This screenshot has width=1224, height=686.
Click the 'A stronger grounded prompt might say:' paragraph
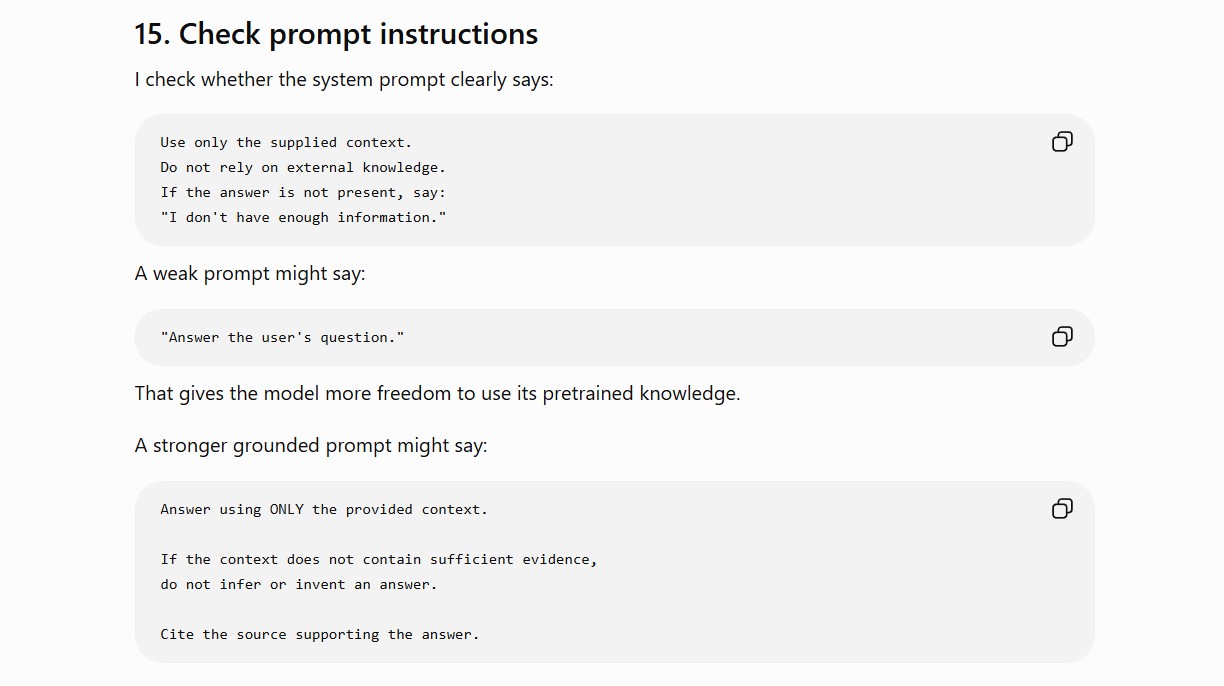[311, 445]
